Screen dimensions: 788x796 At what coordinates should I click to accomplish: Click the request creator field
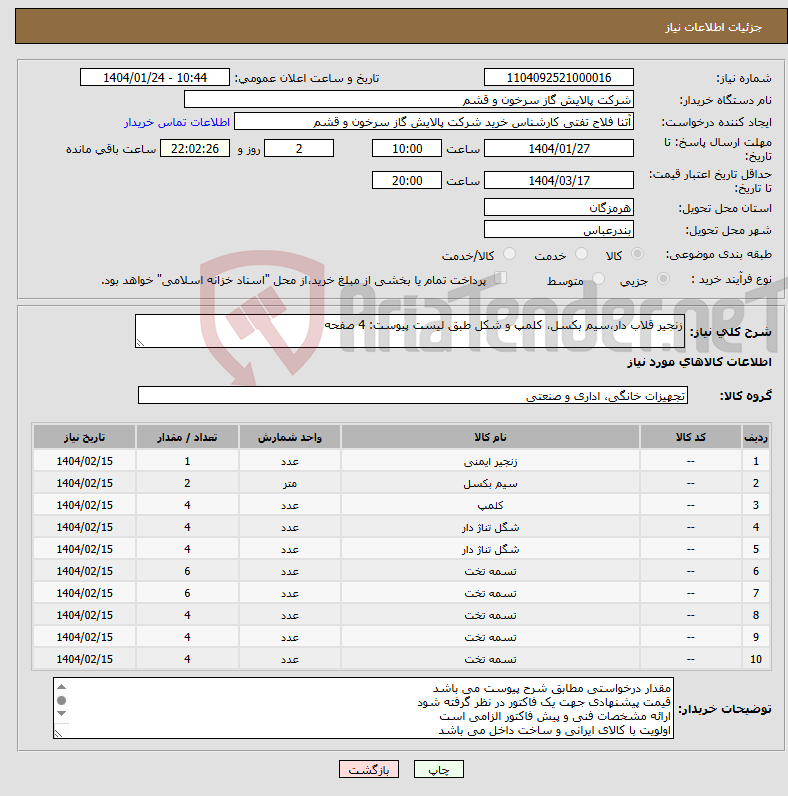pos(434,122)
